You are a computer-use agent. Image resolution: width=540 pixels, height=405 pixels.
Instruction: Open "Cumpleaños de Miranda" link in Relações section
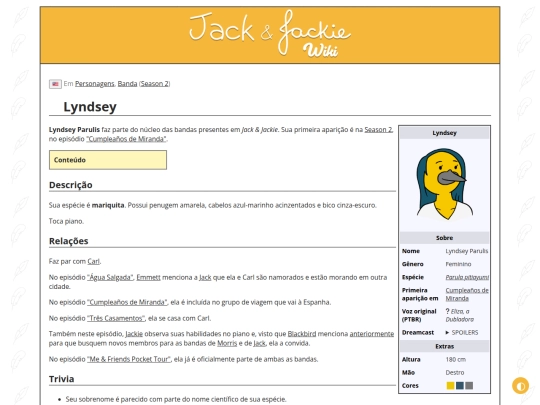click(x=127, y=302)
